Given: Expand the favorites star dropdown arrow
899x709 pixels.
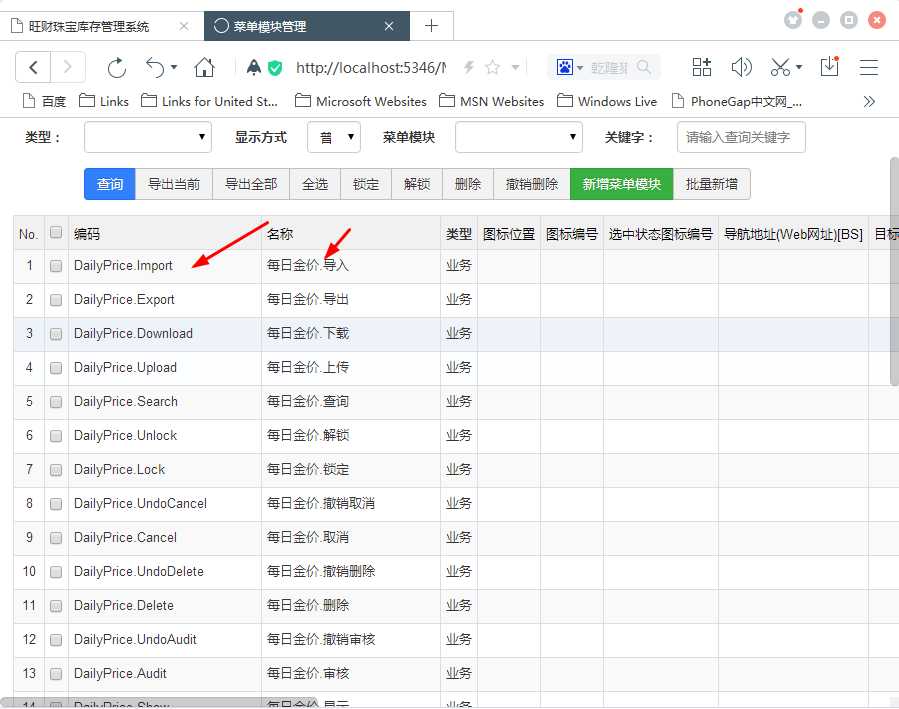Looking at the screenshot, I should [x=515, y=68].
